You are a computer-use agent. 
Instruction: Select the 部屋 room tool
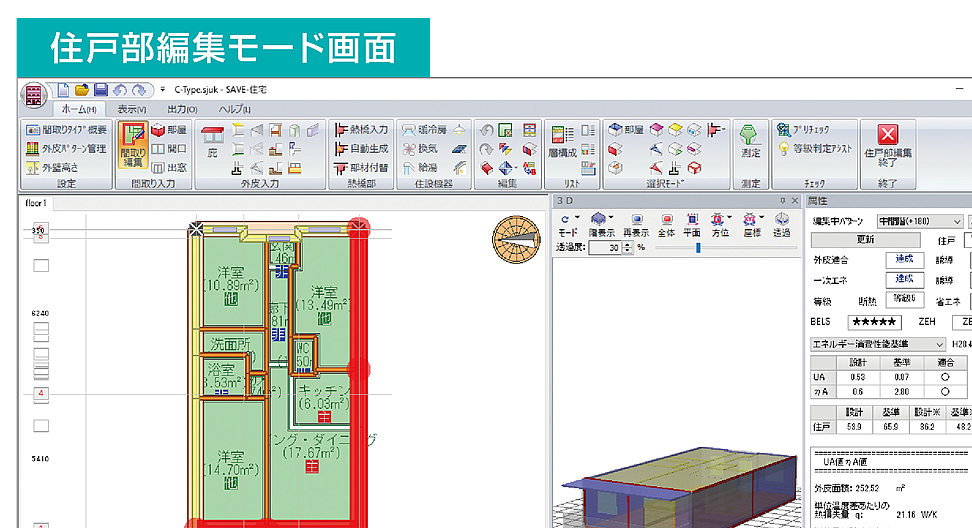pos(168,130)
